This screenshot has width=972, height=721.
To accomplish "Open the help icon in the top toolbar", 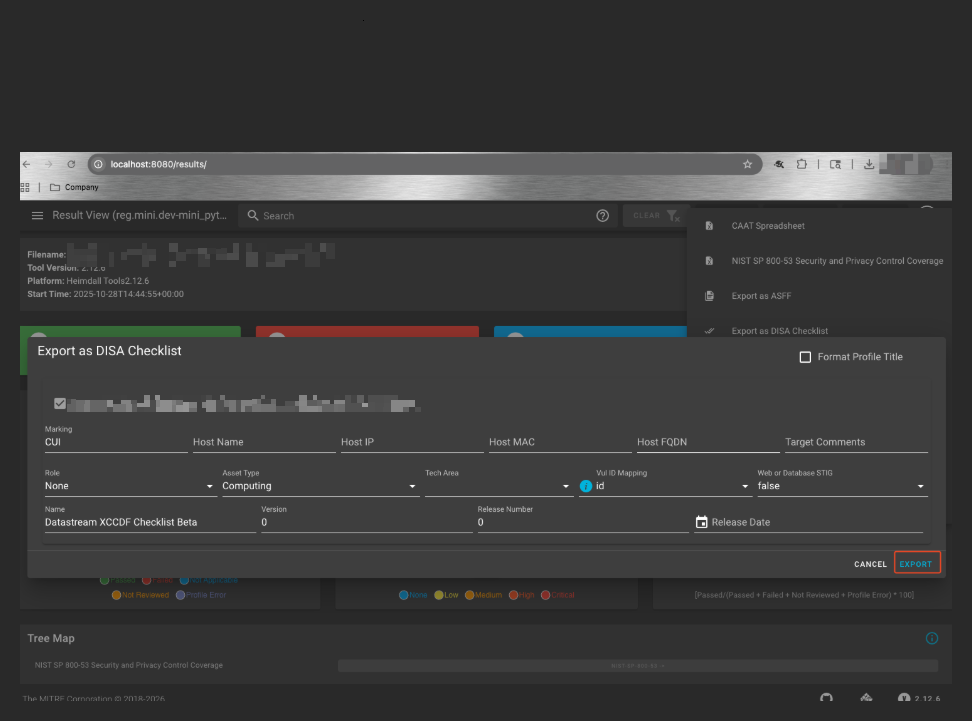I will click(x=602, y=215).
